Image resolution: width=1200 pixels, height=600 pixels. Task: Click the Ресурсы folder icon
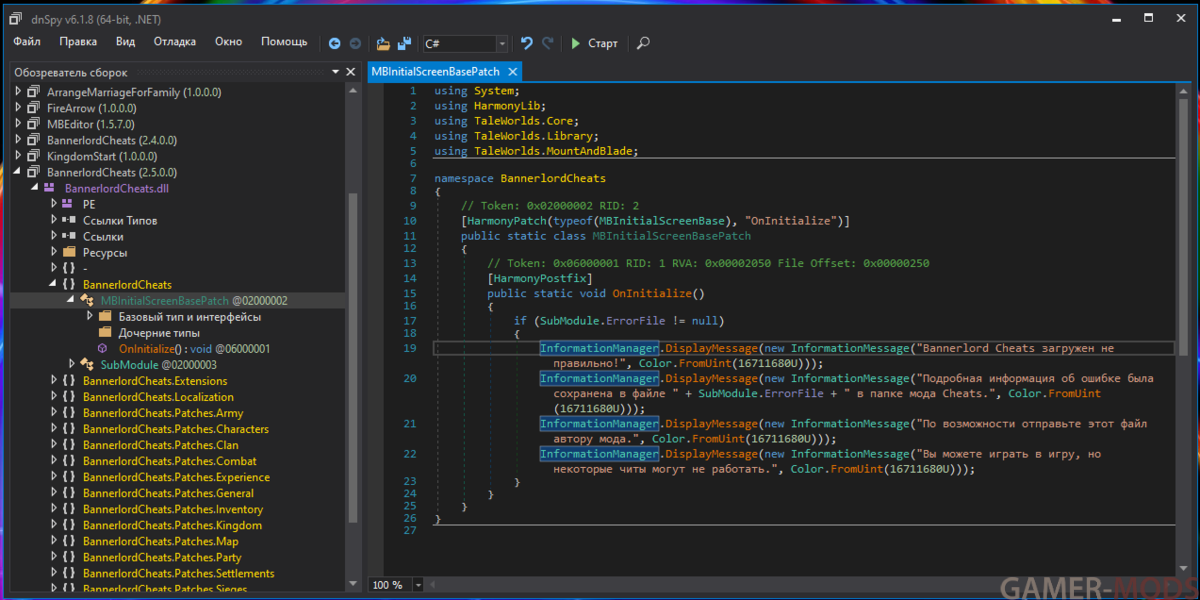(69, 252)
